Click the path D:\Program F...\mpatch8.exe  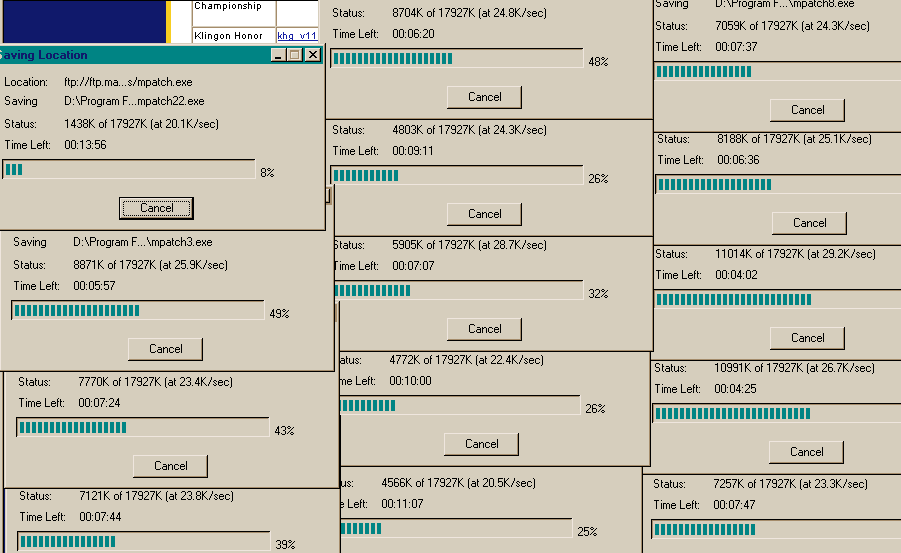pos(785,4)
